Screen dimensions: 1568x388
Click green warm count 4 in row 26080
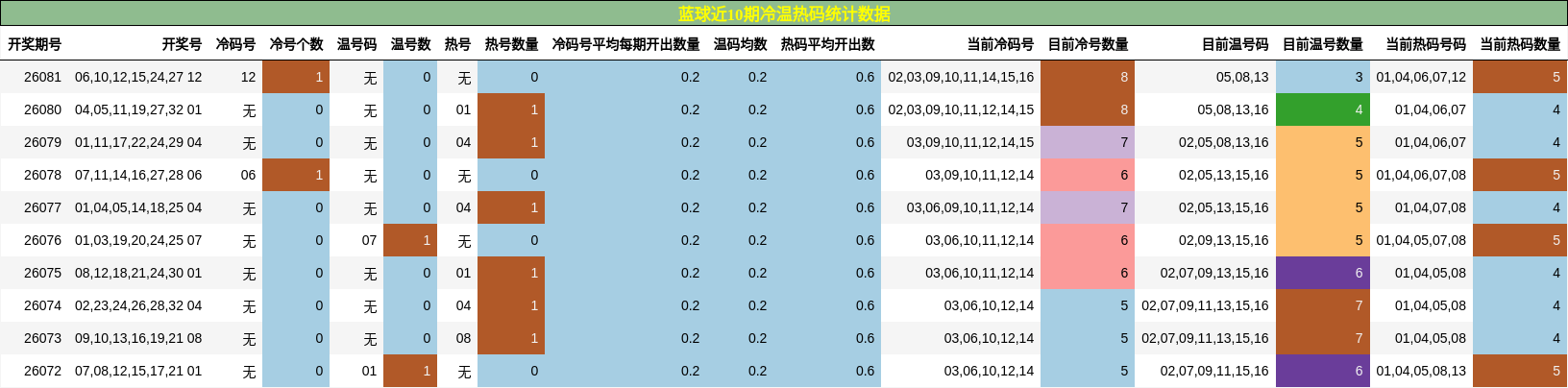pos(1323,109)
